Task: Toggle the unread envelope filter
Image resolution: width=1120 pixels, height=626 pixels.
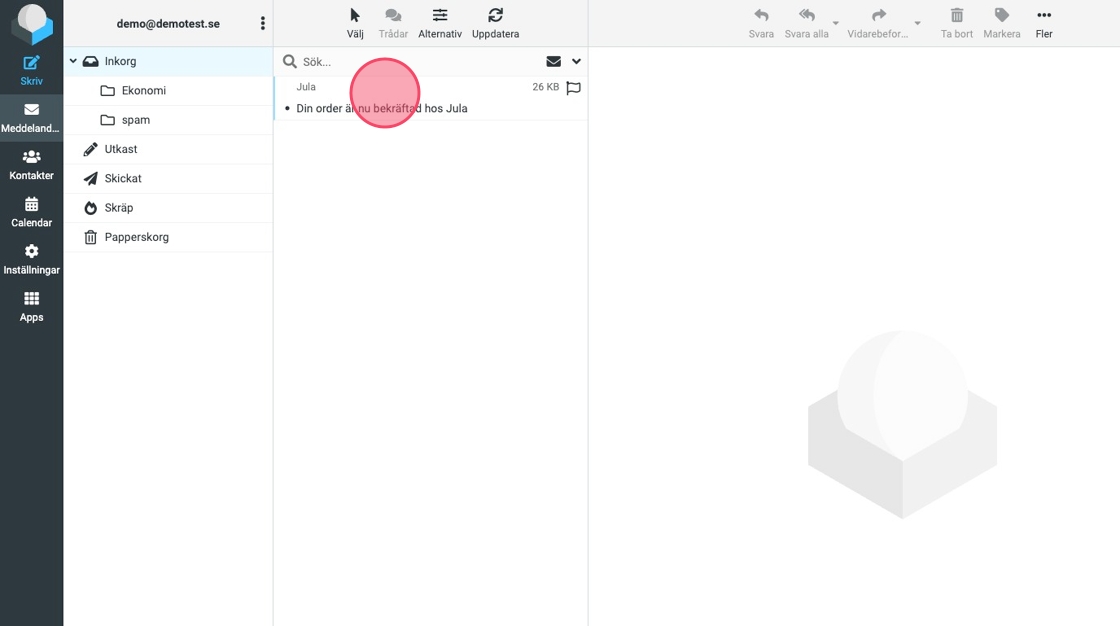Action: 553,62
